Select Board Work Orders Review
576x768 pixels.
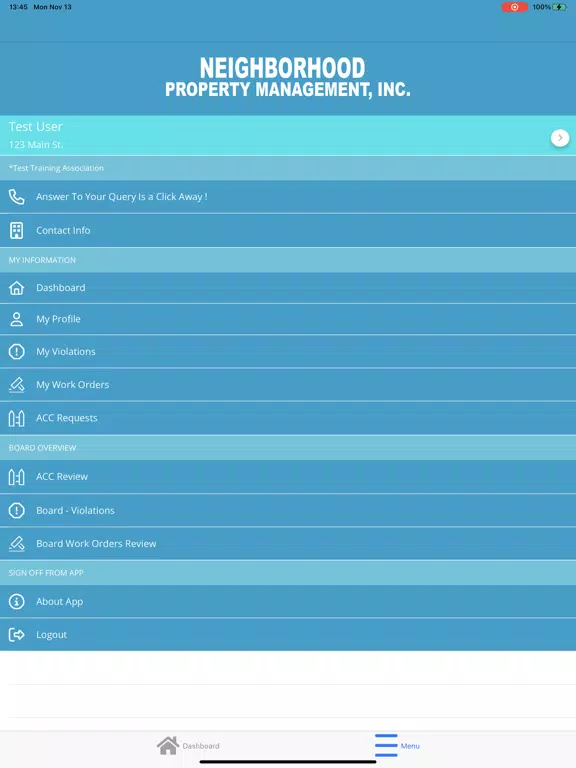click(288, 544)
